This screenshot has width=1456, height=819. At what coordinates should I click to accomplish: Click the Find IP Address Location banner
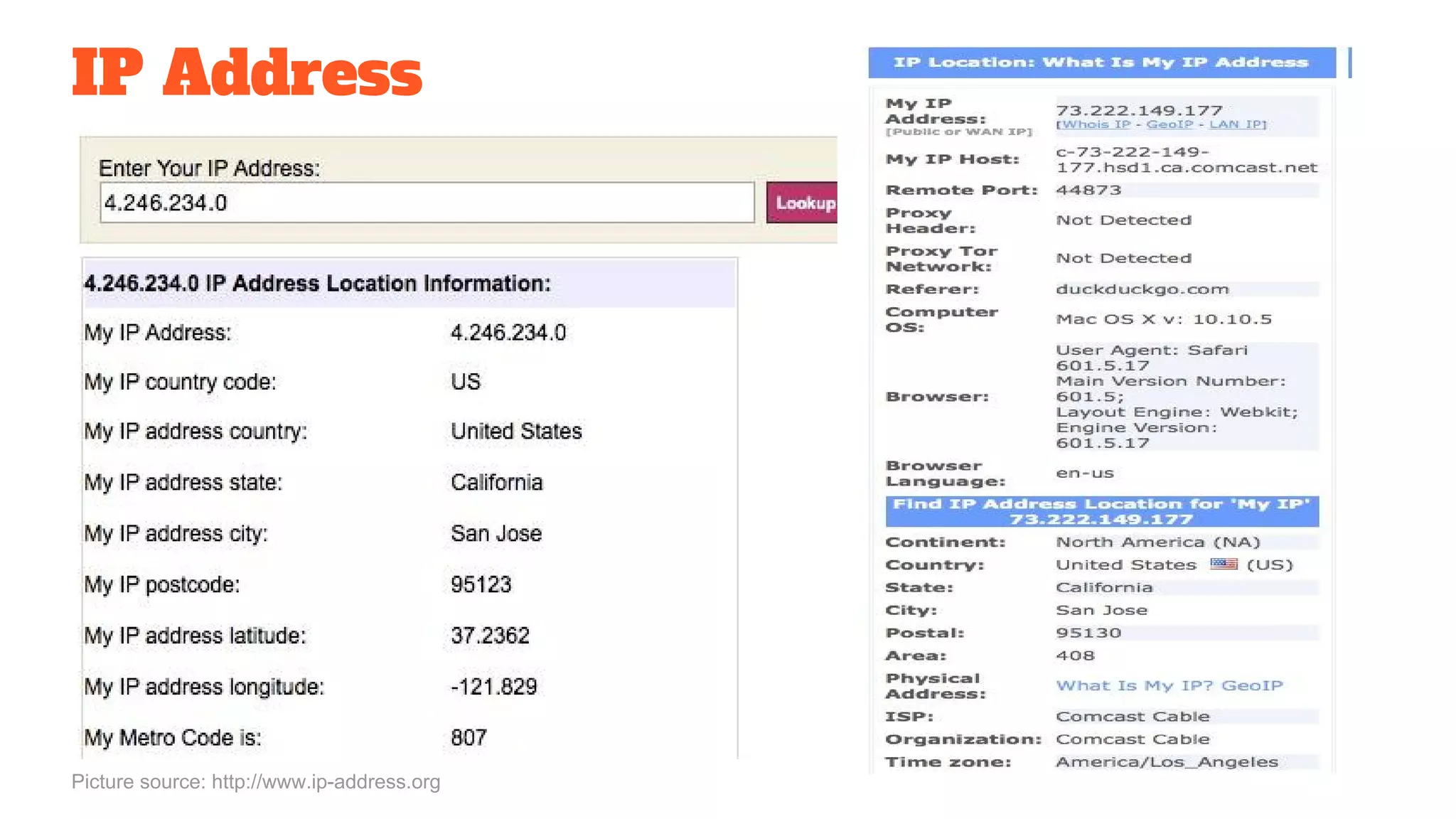tap(1101, 511)
